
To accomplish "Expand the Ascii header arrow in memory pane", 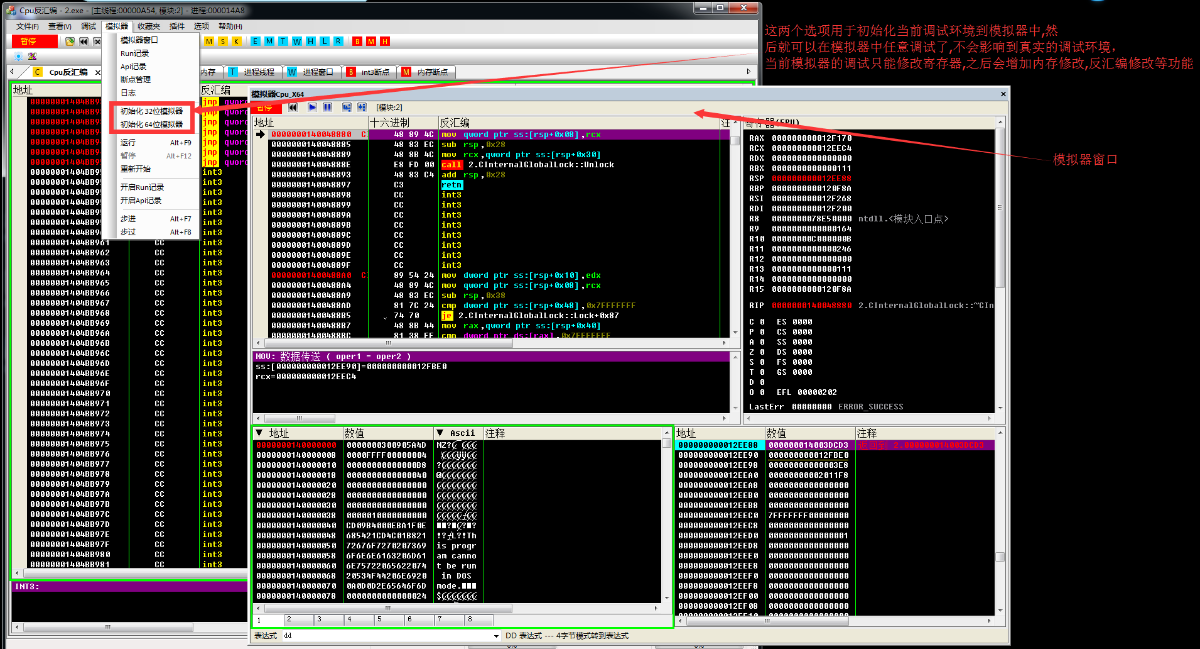I will tap(441, 433).
